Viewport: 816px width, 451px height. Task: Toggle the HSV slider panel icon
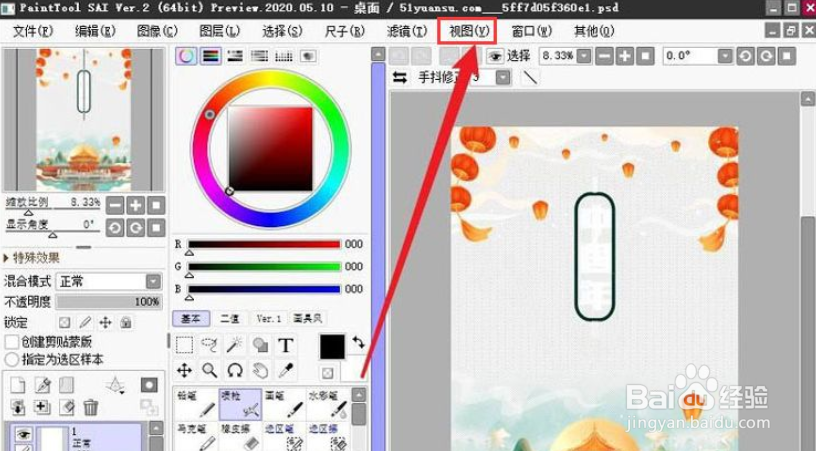tap(235, 56)
